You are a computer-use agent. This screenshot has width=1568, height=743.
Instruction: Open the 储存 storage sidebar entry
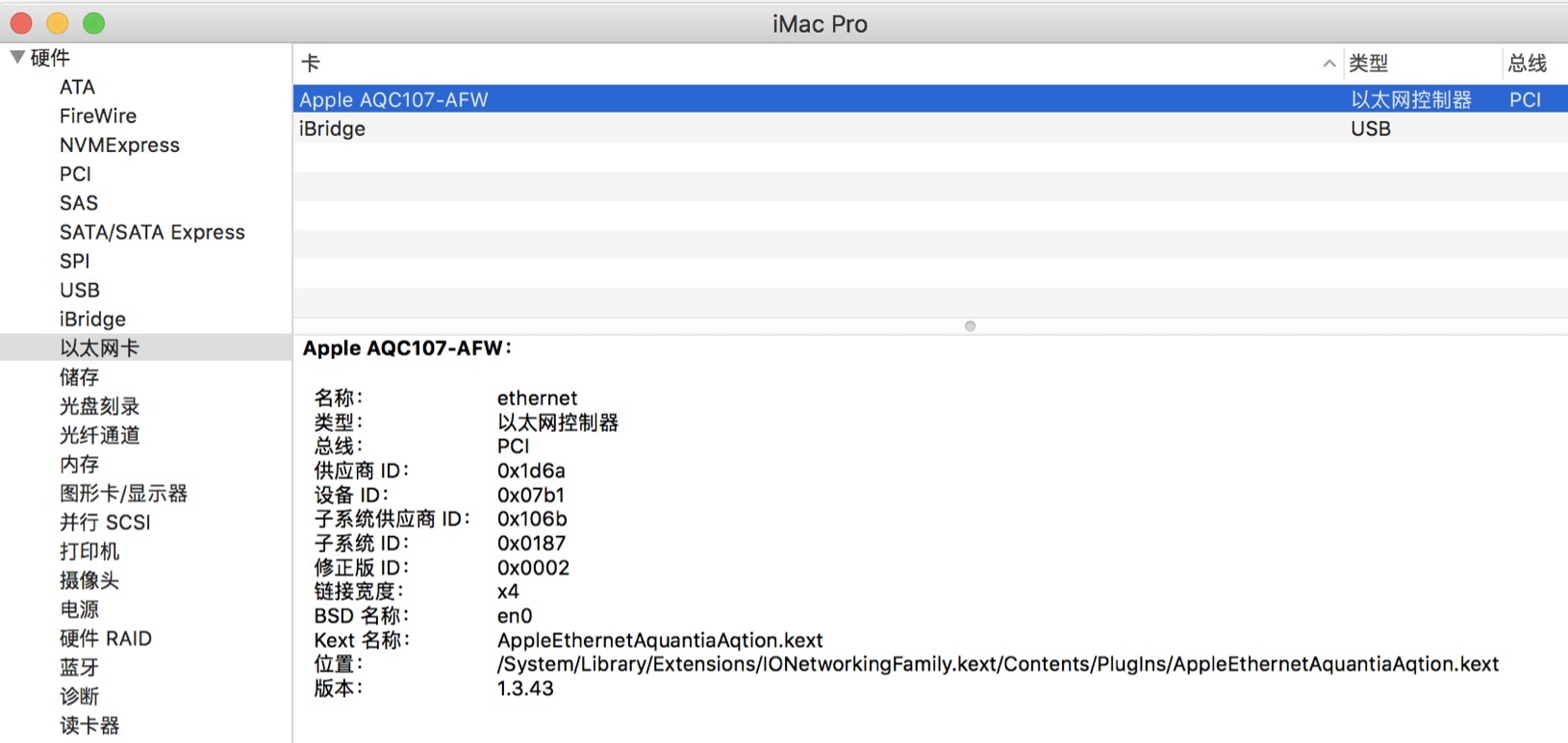[79, 377]
